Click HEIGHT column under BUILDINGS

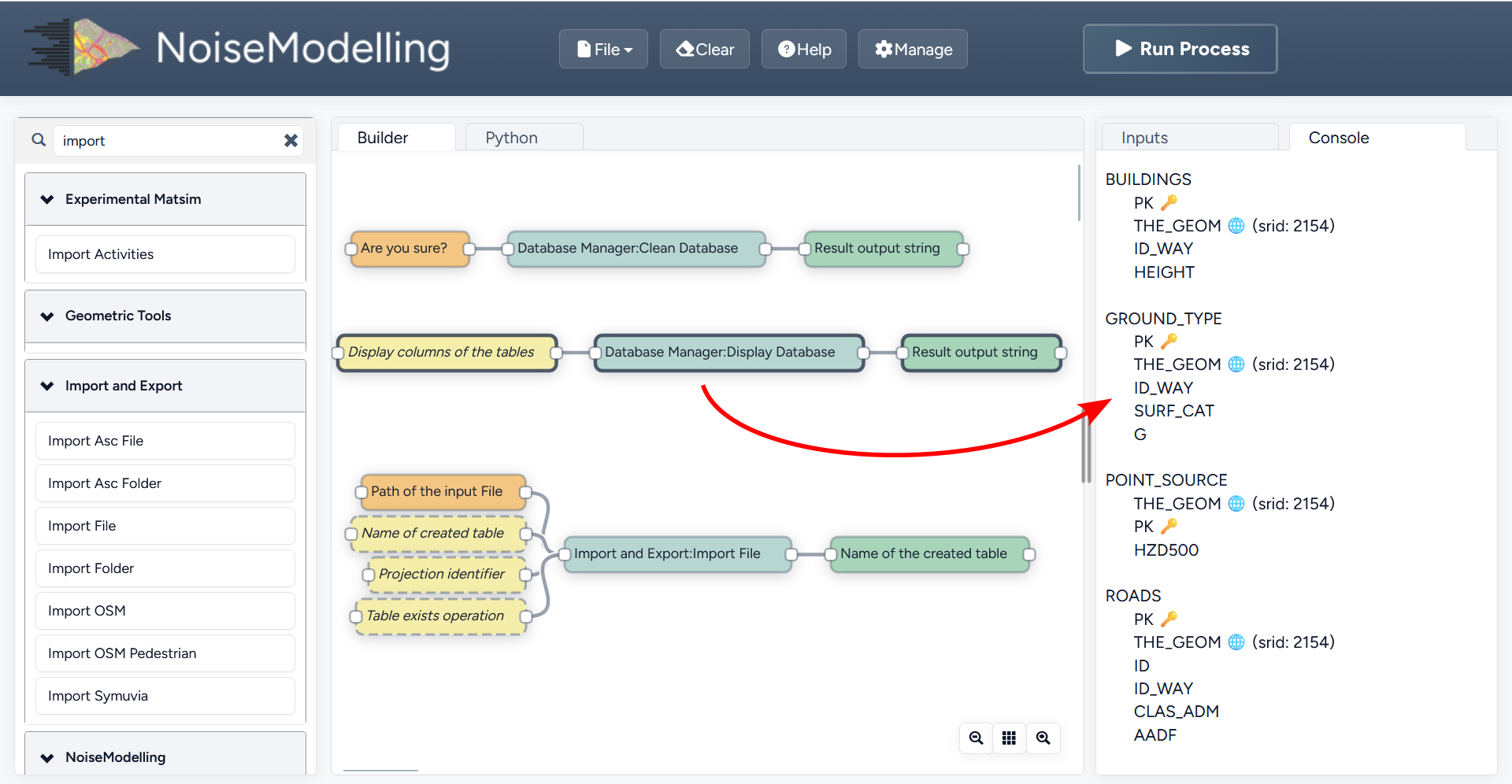click(1164, 272)
